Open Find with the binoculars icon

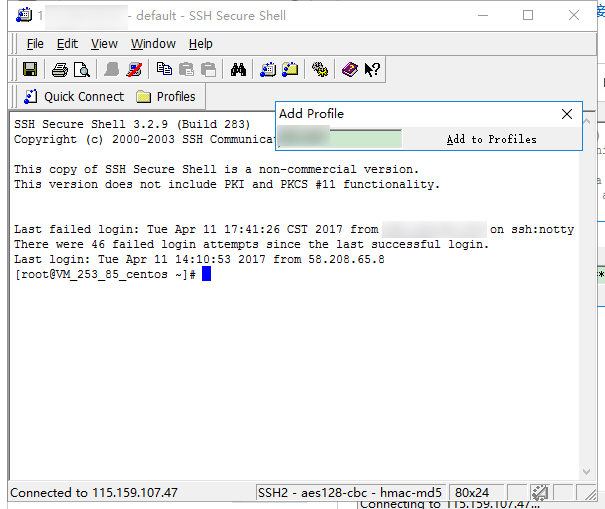[238, 70]
